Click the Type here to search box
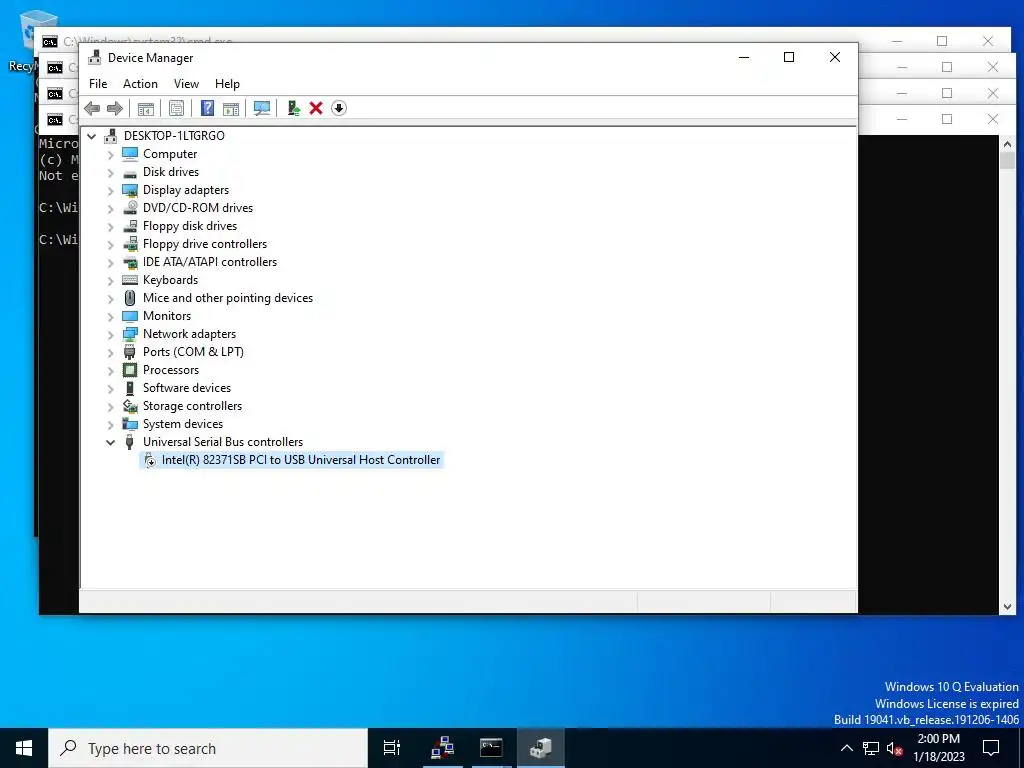The height and width of the screenshot is (768, 1024). 208,748
